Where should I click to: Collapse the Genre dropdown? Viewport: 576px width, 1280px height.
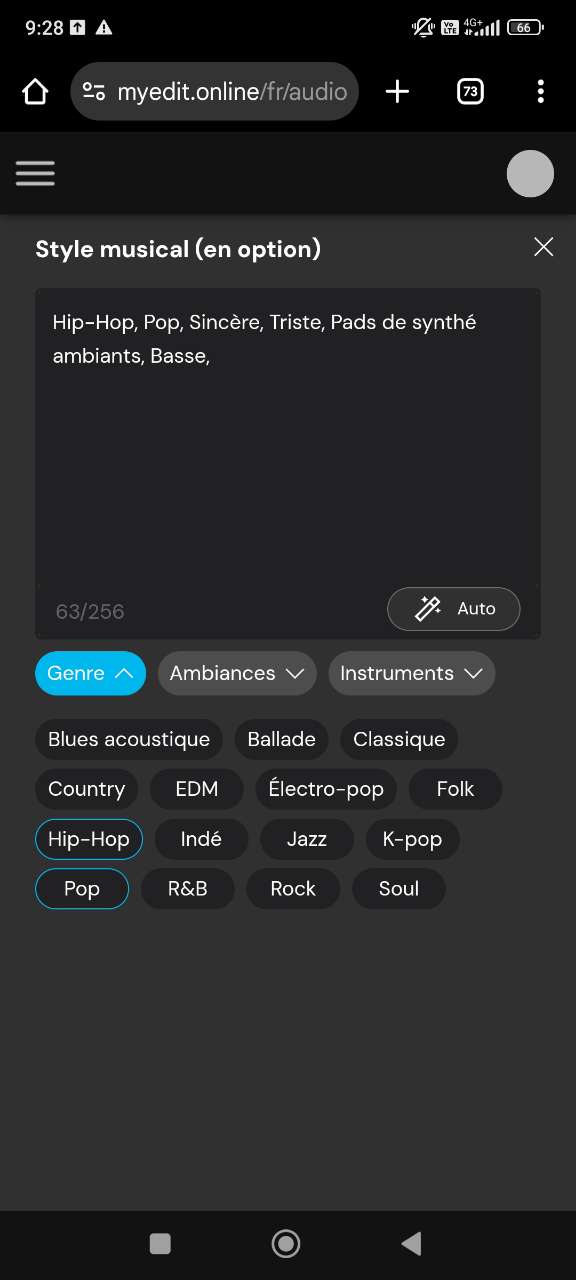pyautogui.click(x=90, y=673)
